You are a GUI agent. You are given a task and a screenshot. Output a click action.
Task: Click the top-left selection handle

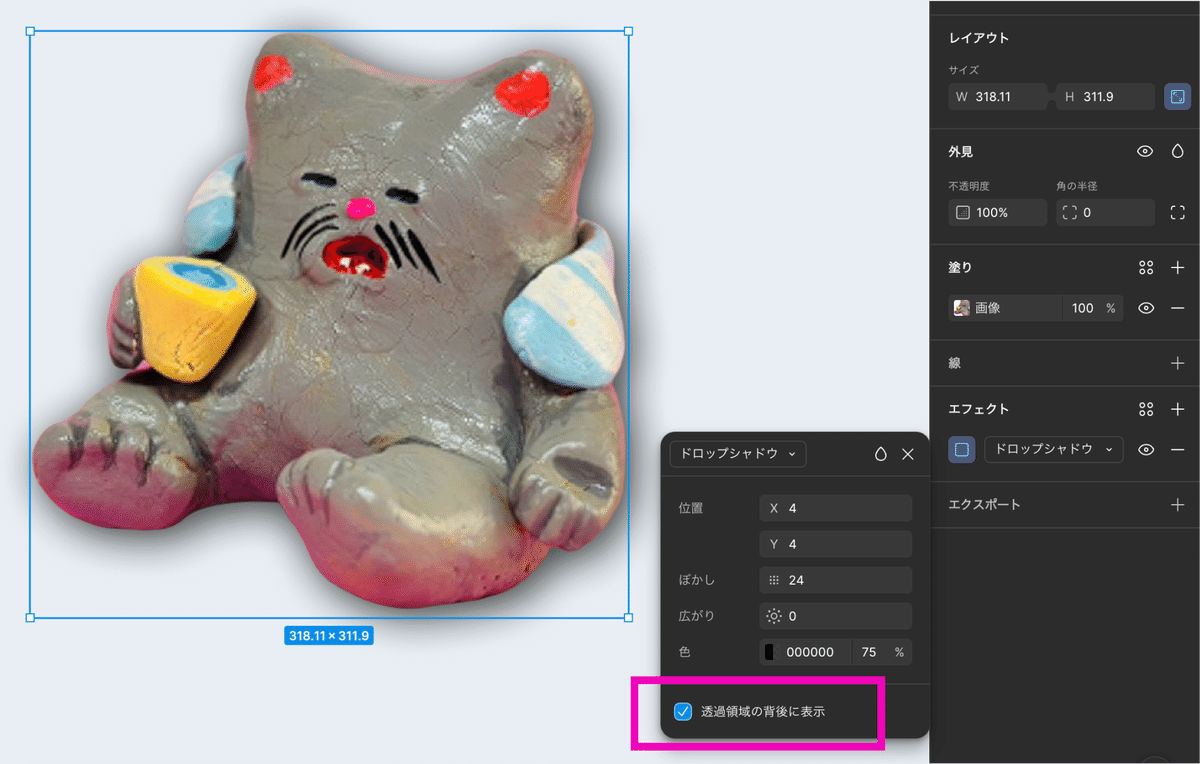pyautogui.click(x=30, y=32)
